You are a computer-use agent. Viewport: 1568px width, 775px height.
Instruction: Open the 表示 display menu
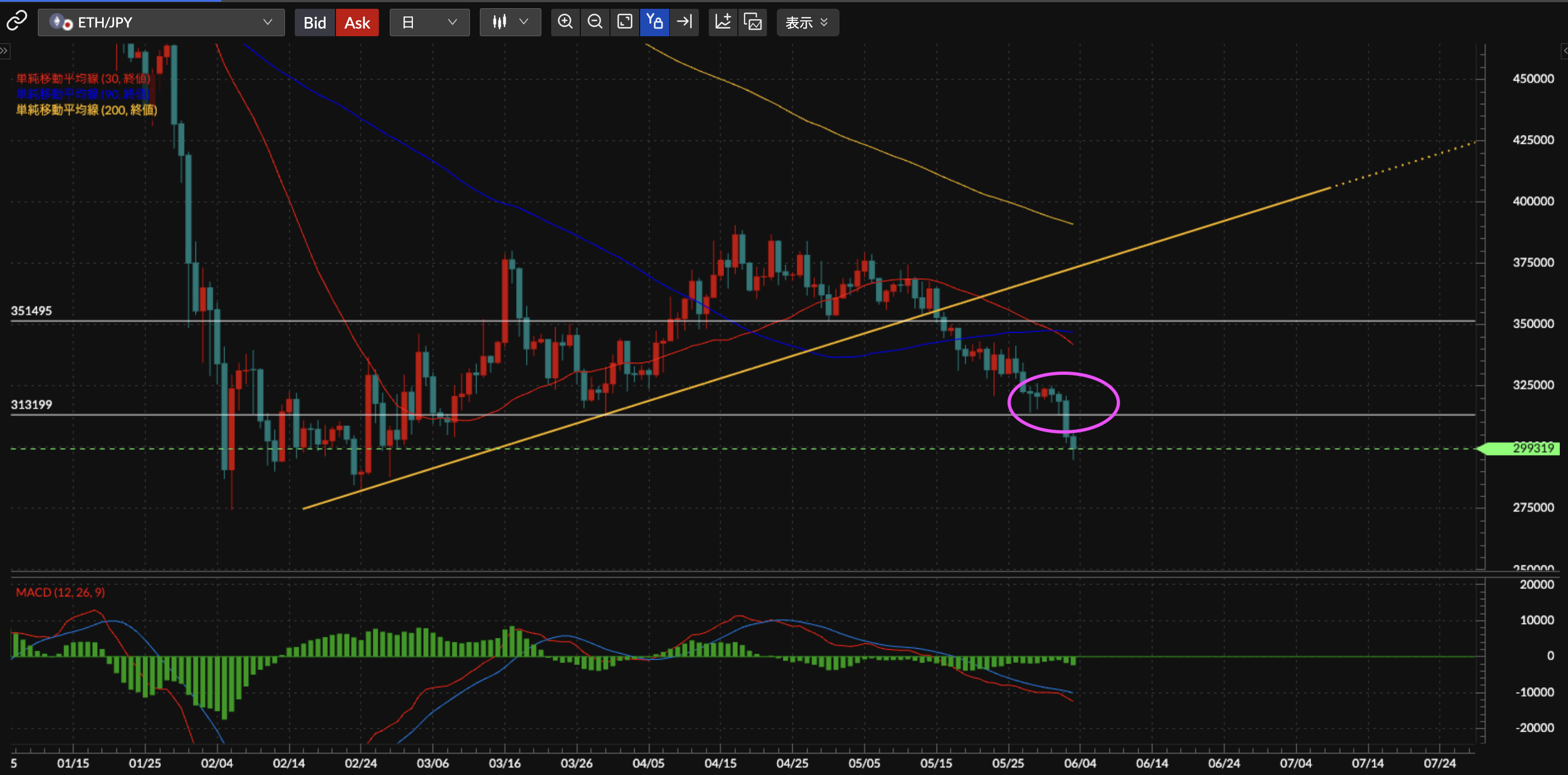807,23
